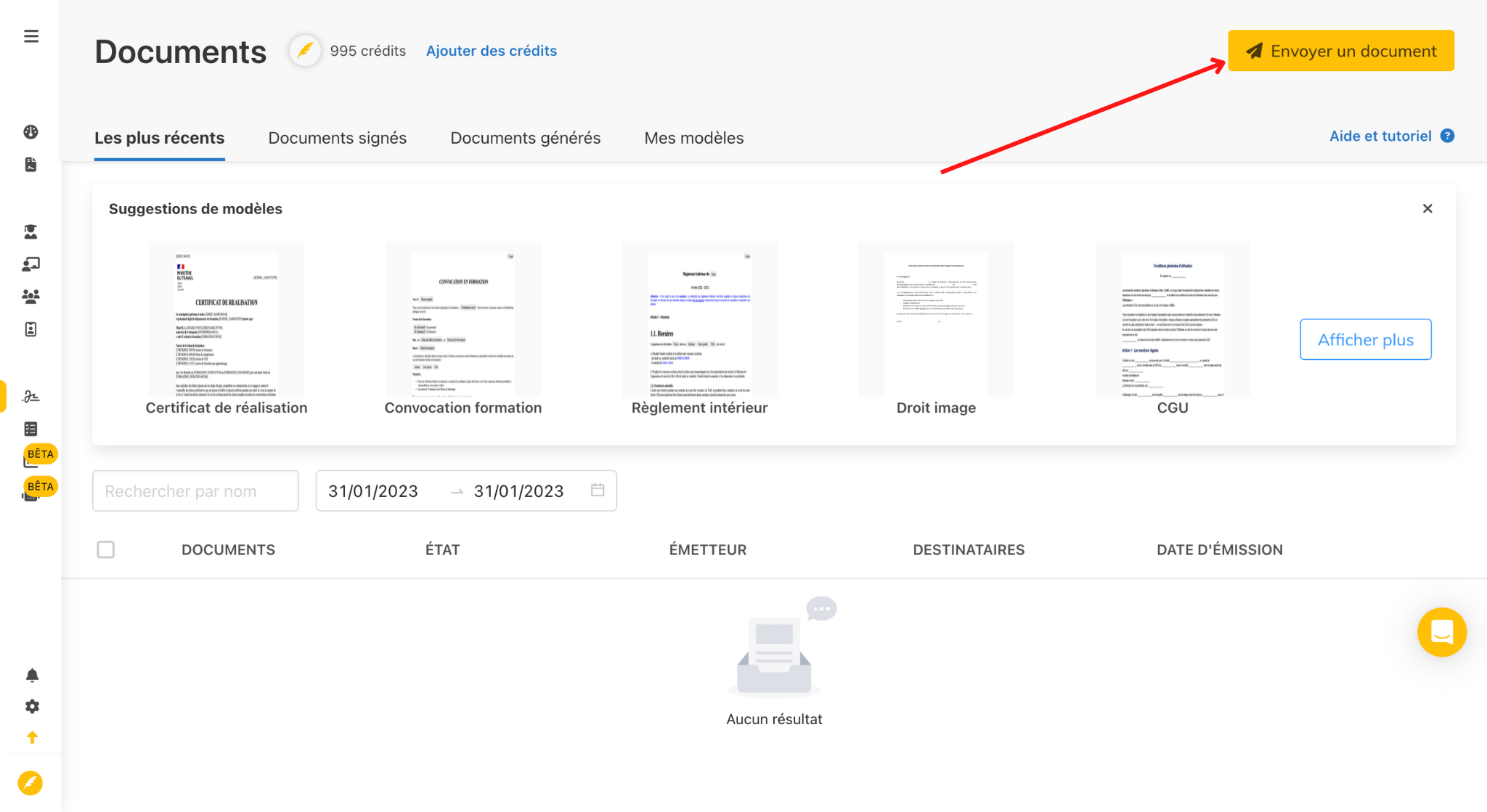Open the people group icon in sidebar

[x=30, y=296]
